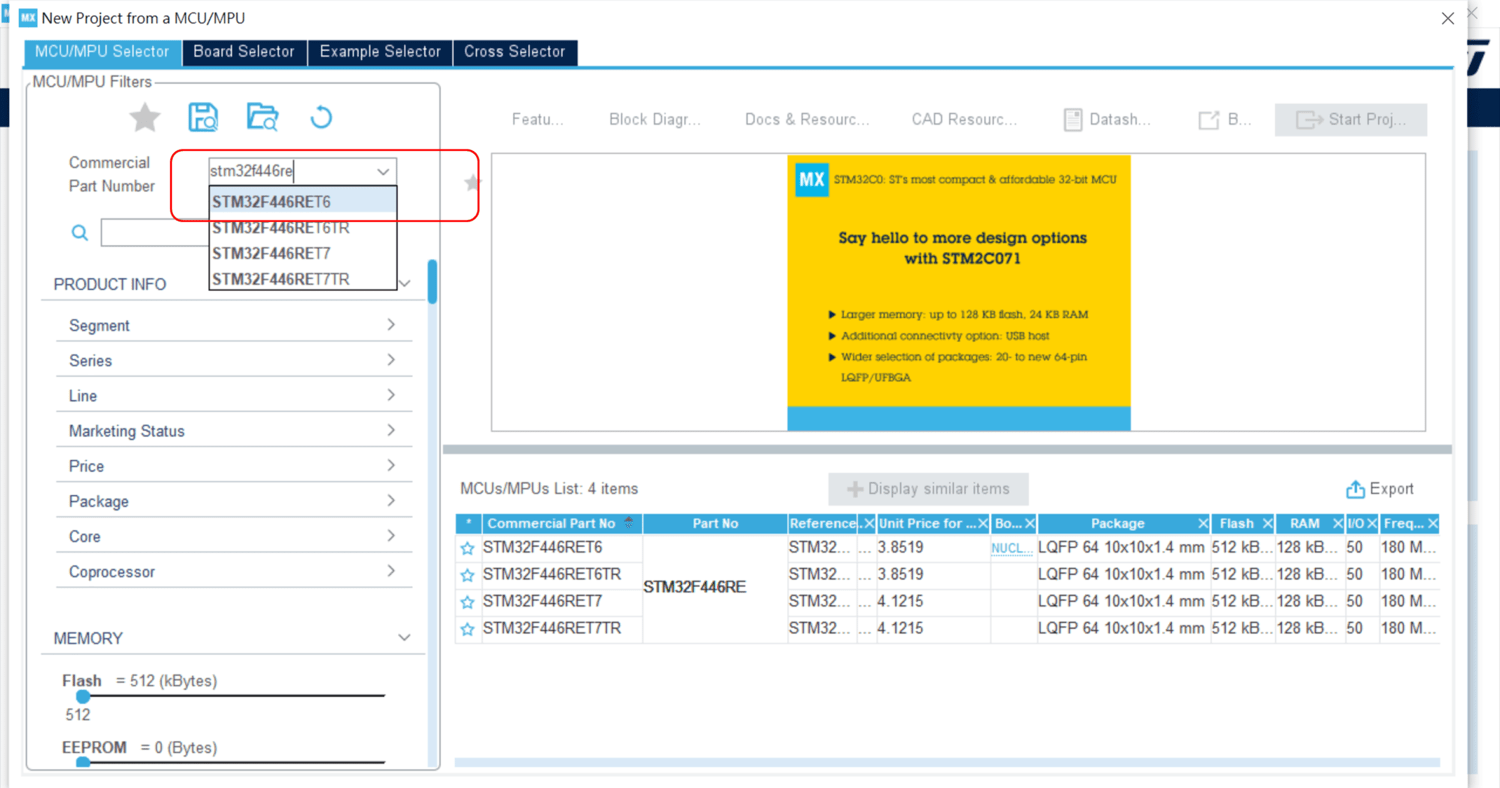The height and width of the screenshot is (788, 1500).
Task: Select STM32F446RET6 in the results table
Action: tap(543, 548)
